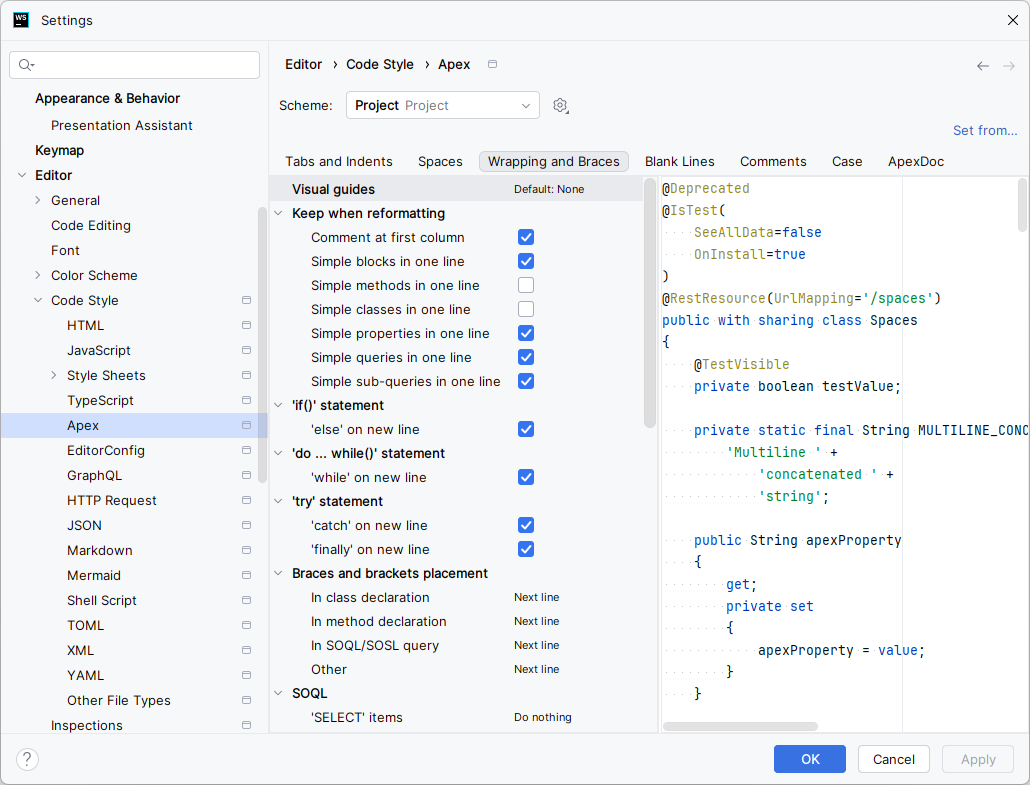
Task: Click Code Style in the breadcrumb
Action: click(x=380, y=64)
